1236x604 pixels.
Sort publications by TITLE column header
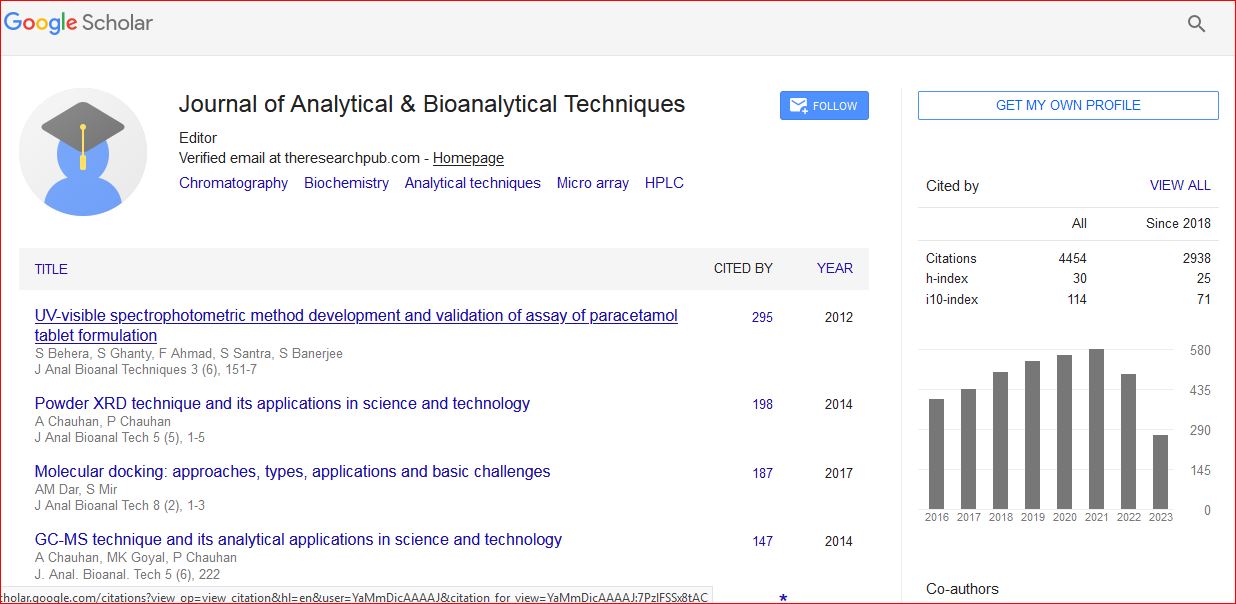[51, 269]
